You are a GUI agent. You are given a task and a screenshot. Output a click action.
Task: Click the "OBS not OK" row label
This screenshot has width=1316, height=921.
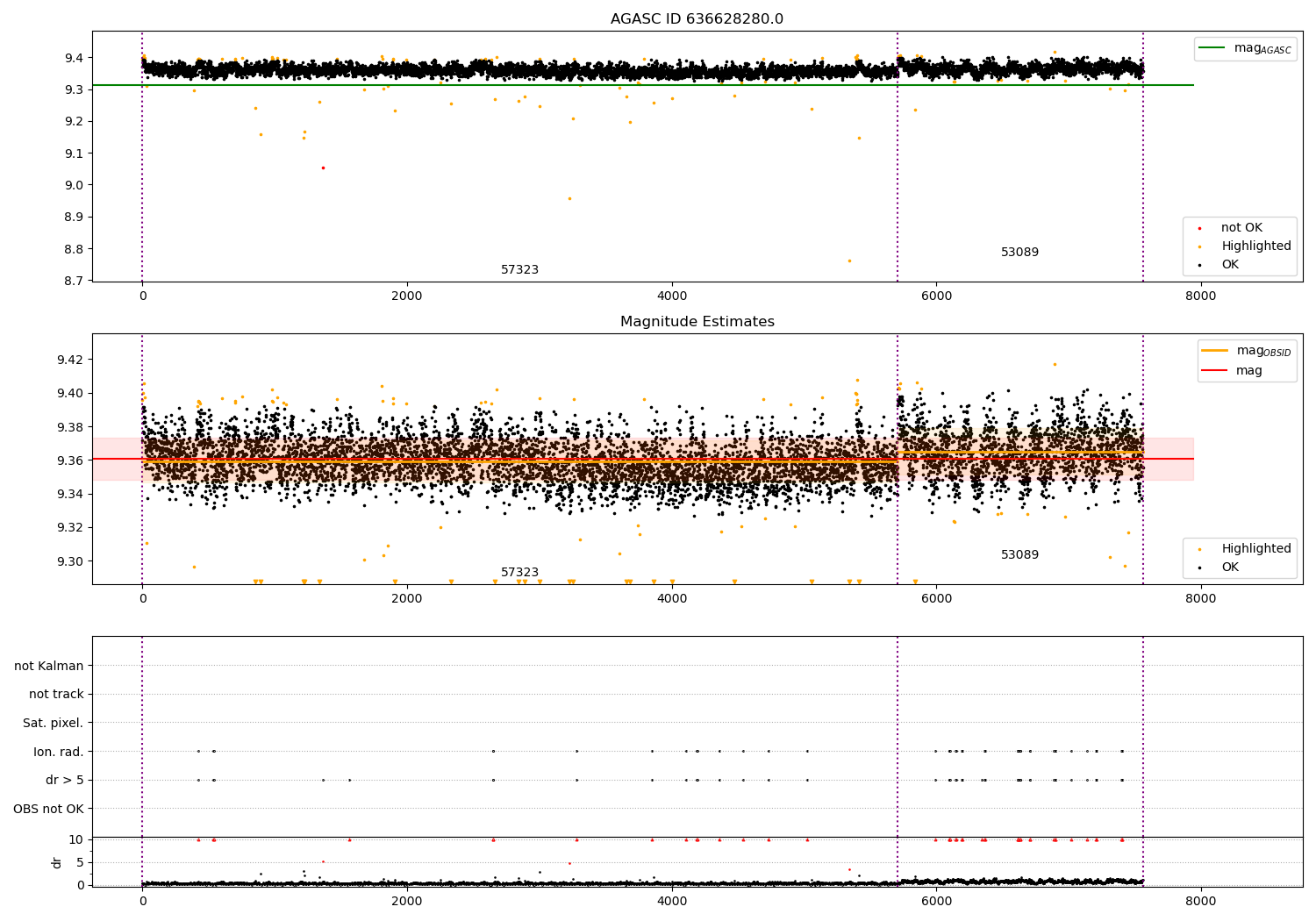pos(48,809)
